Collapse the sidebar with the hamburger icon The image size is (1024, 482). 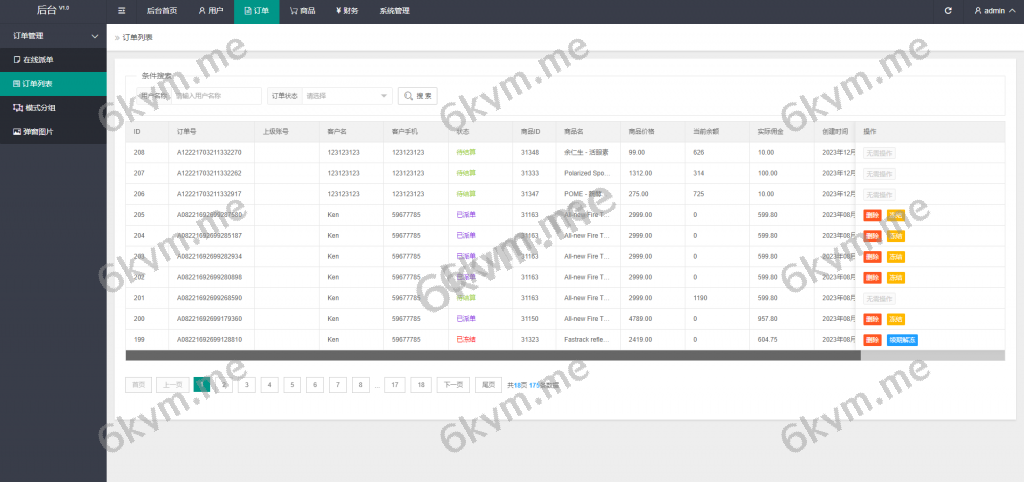(121, 11)
